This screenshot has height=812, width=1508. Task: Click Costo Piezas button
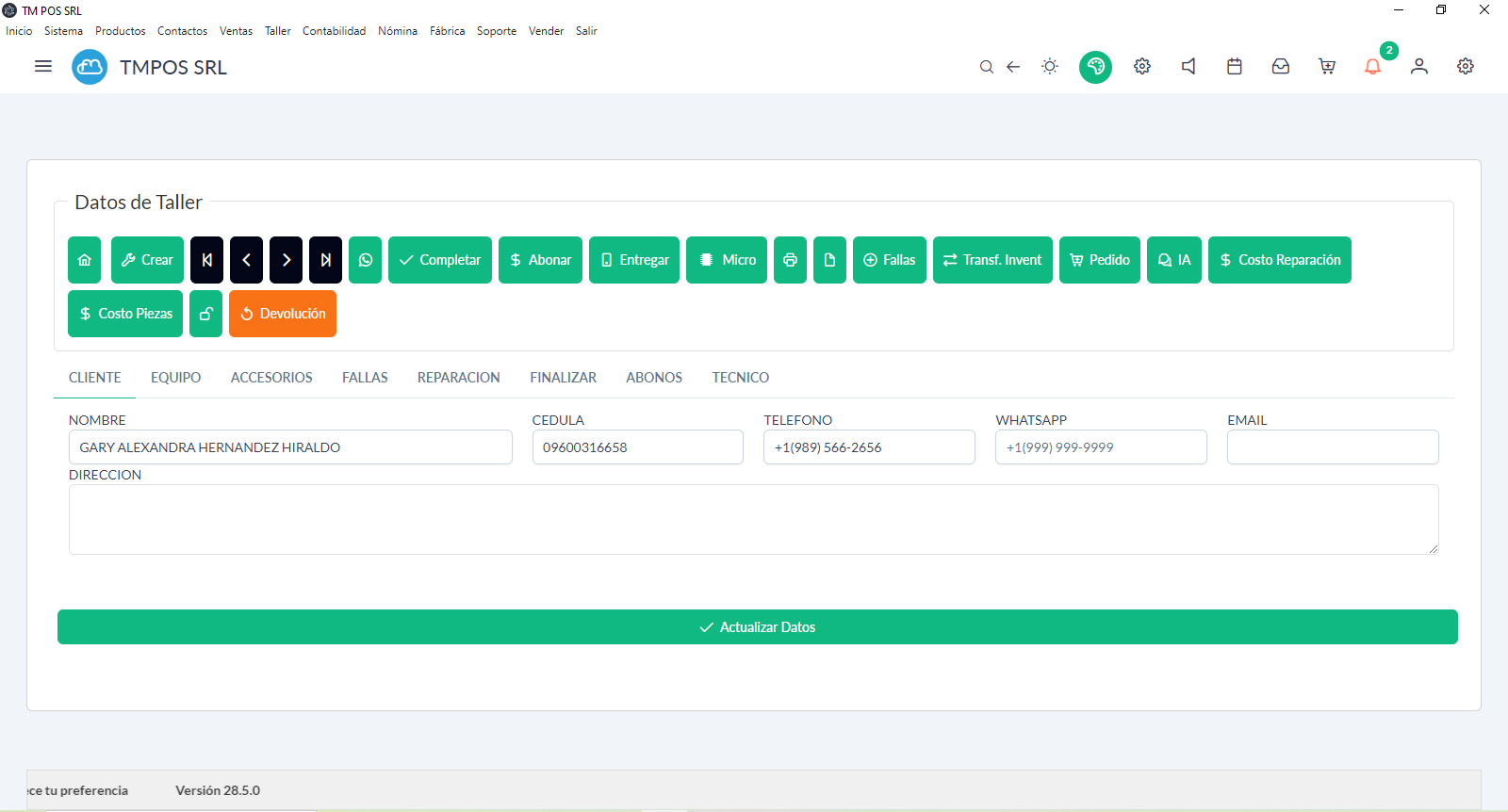(125, 314)
